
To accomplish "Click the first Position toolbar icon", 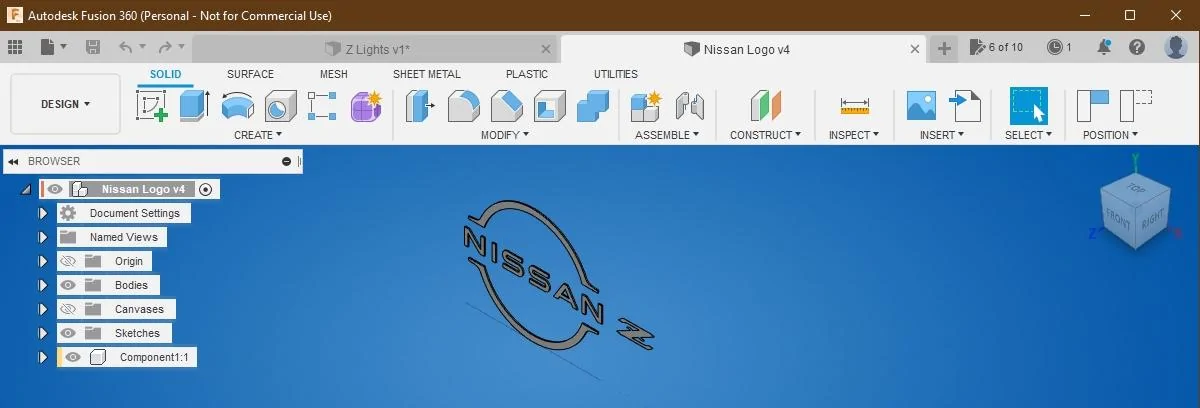I will [1093, 105].
